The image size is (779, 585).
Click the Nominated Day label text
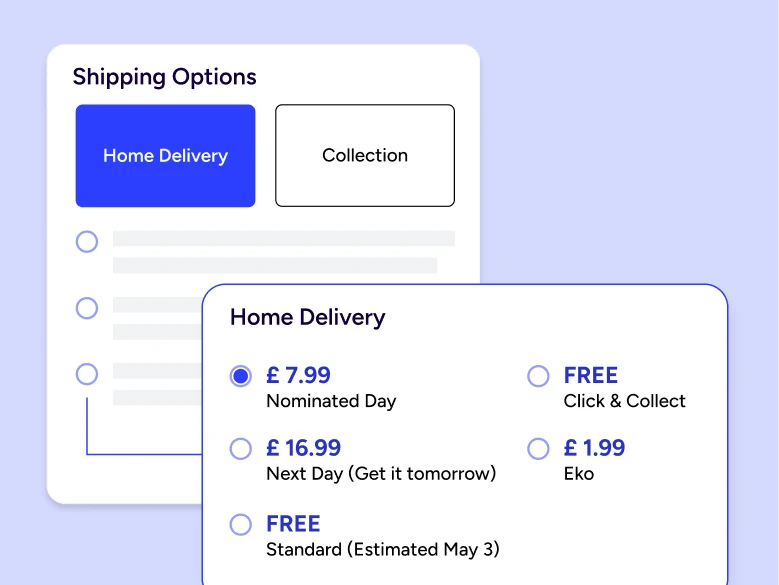click(331, 401)
